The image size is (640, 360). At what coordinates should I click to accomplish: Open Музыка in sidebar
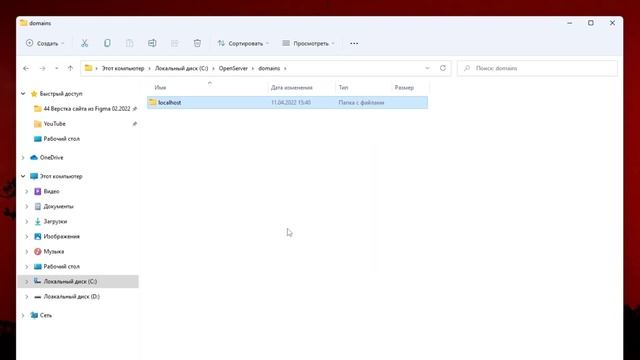tap(54, 252)
